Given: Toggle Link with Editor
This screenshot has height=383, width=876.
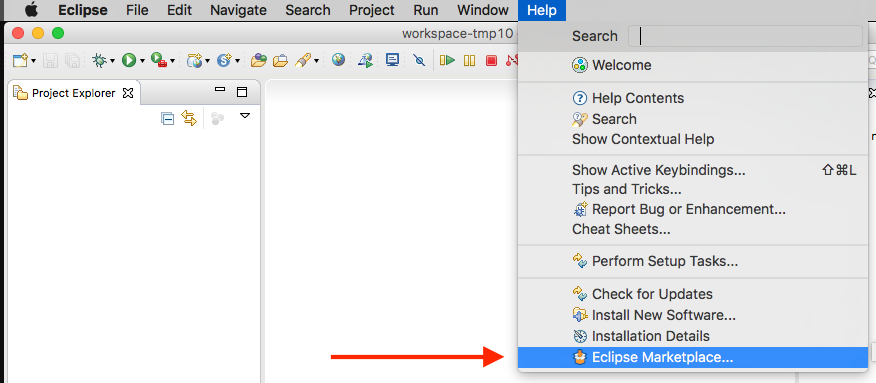Looking at the screenshot, I should tap(189, 118).
